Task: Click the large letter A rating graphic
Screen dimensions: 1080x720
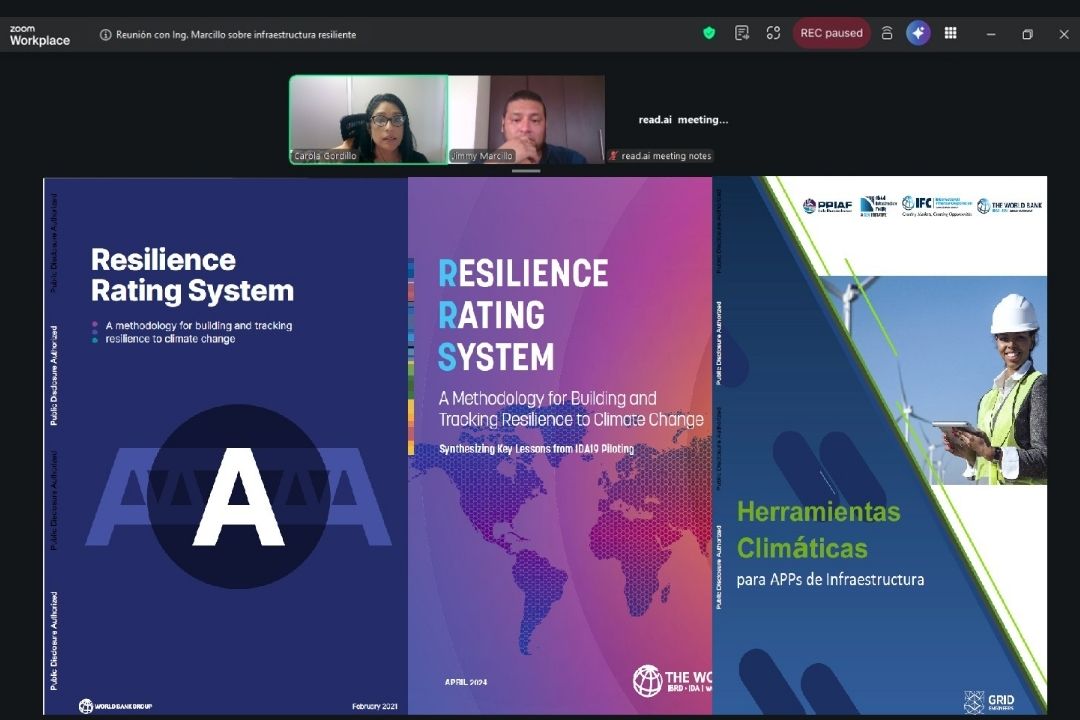Action: point(238,497)
